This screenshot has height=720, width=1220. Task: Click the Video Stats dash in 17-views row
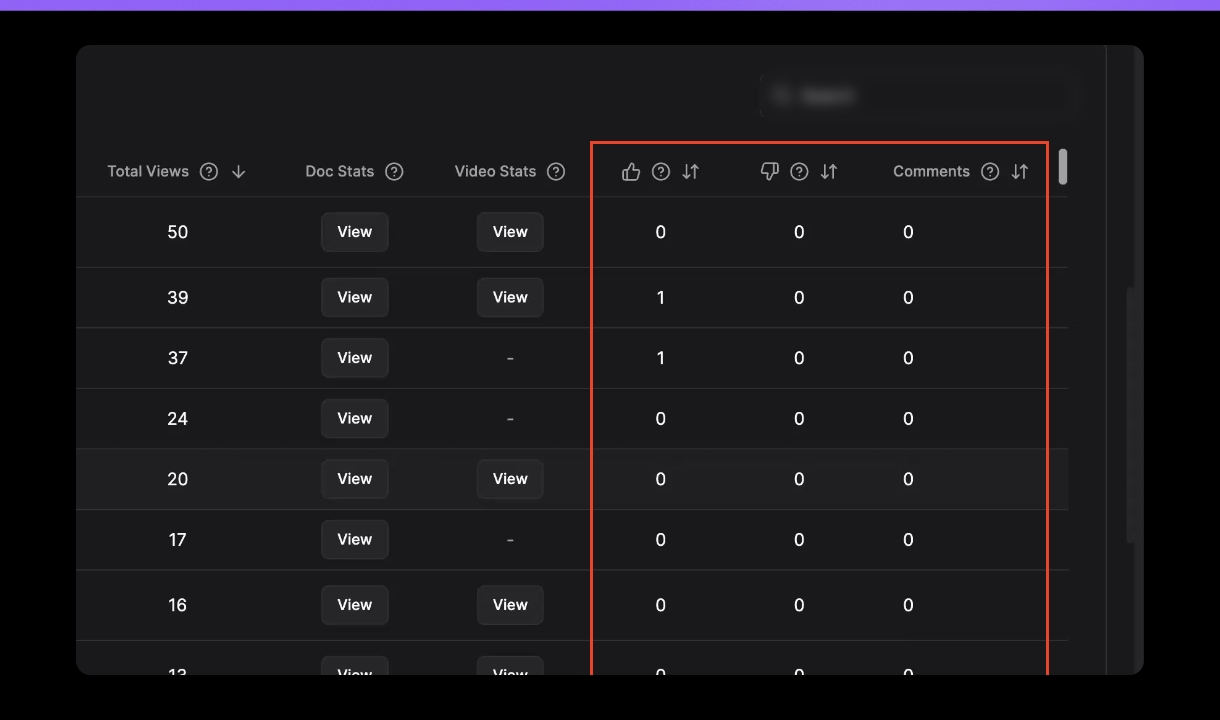tap(510, 540)
